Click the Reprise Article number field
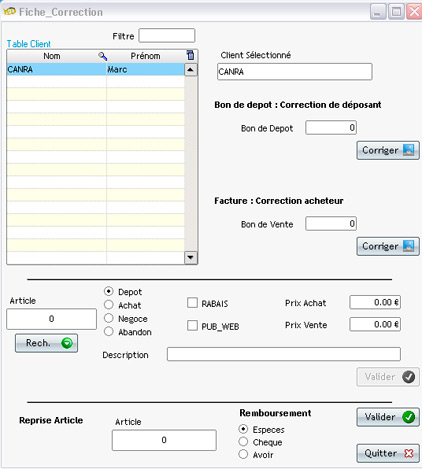Screen dimensions: 422x469 (x=164, y=440)
